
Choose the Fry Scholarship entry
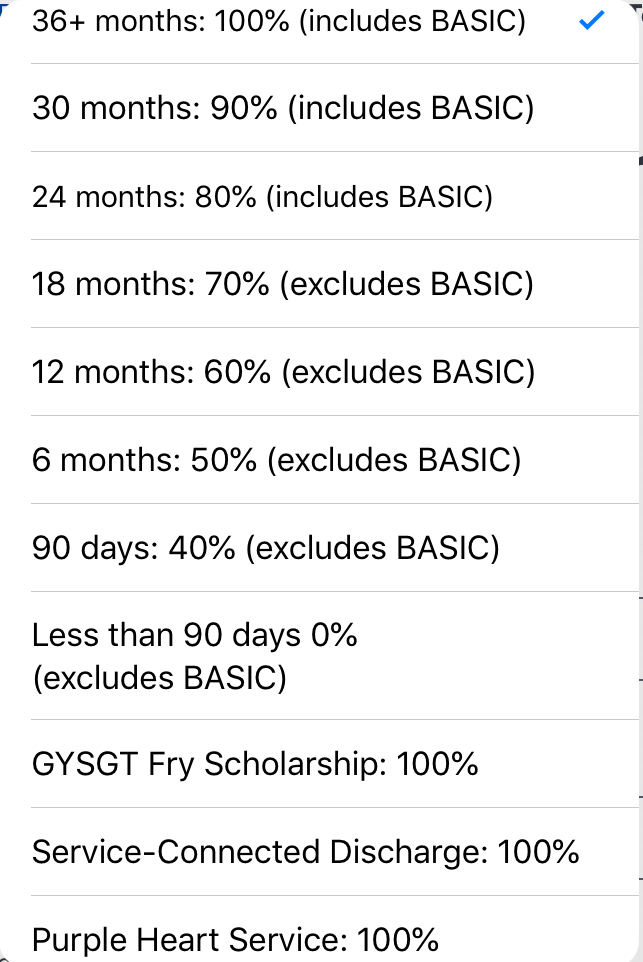[255, 764]
